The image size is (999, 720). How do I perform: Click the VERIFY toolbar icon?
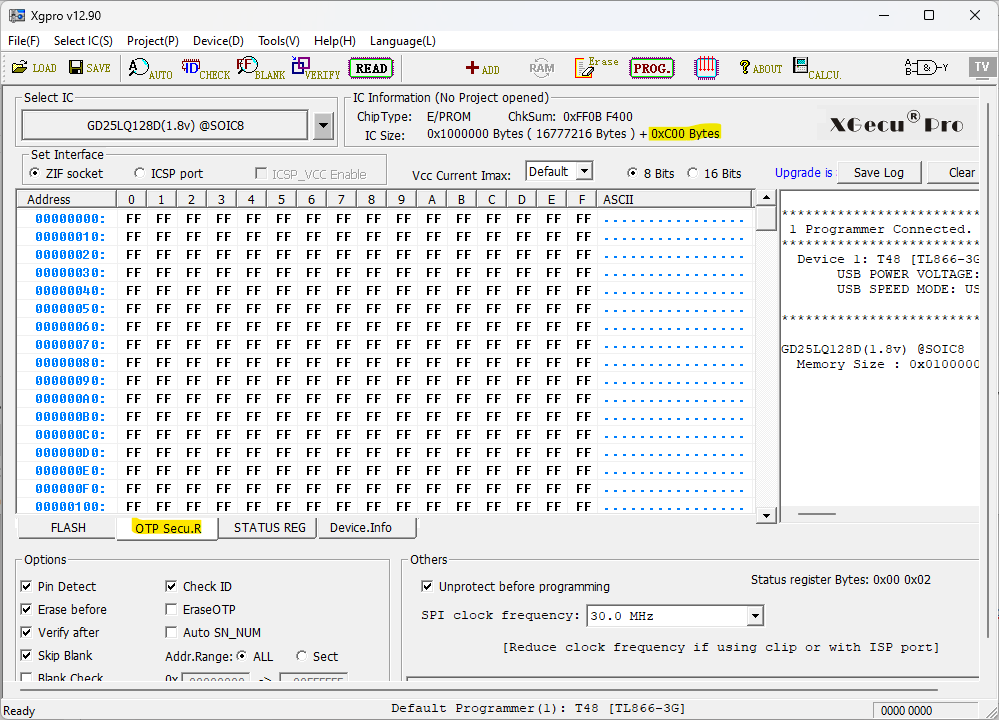(316, 68)
